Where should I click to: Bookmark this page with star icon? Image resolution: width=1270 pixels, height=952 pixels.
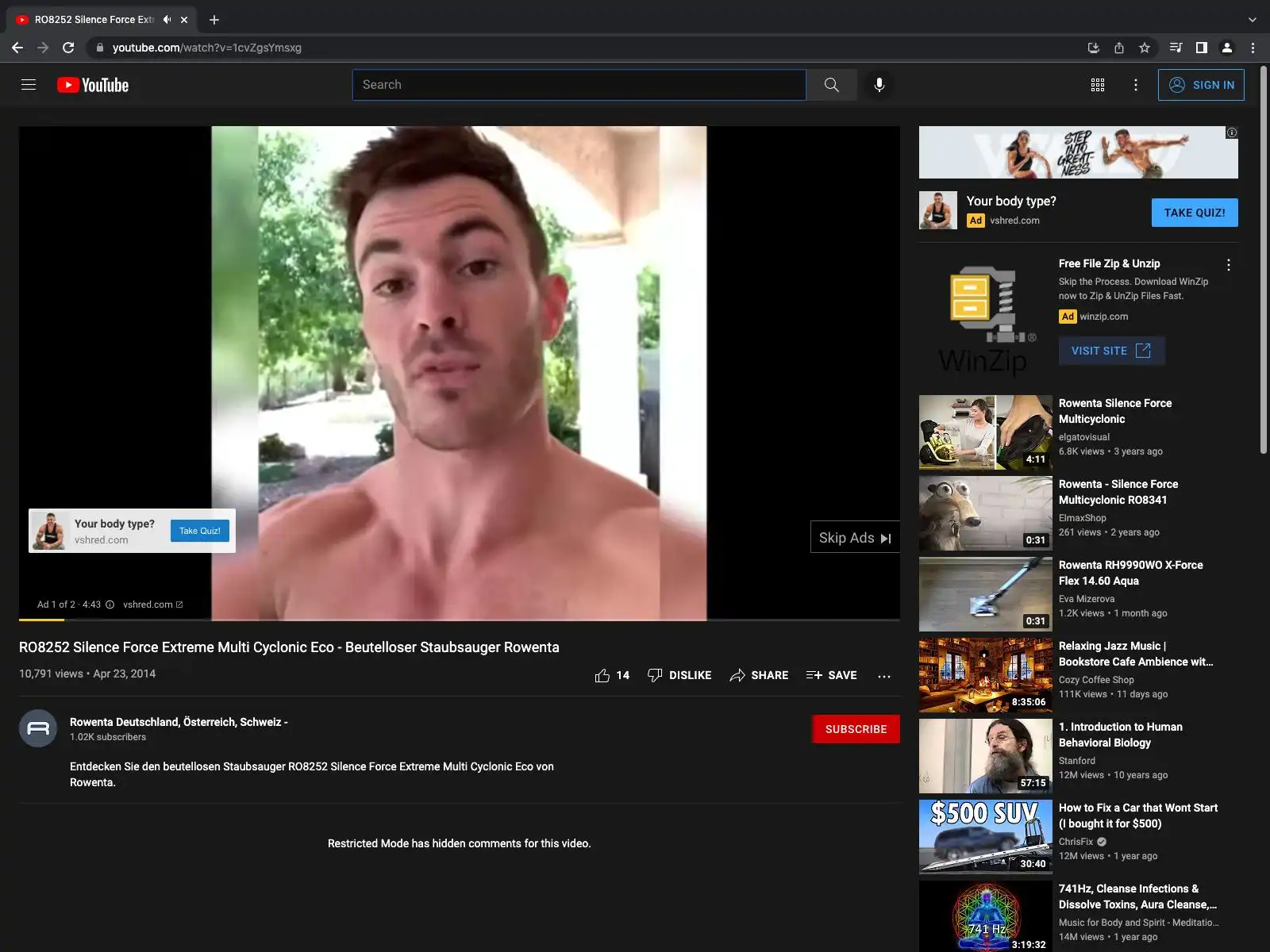point(1145,48)
